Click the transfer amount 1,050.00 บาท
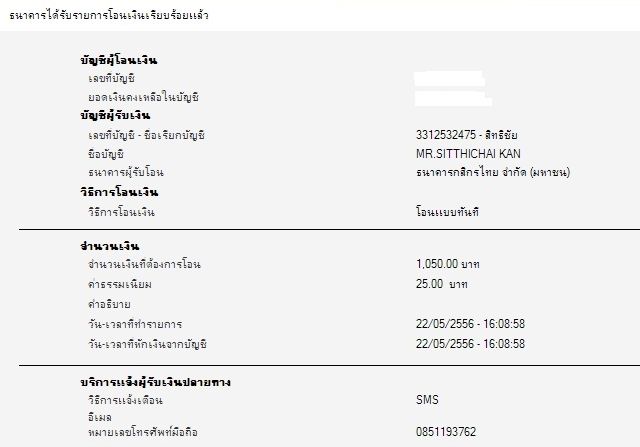640x447 pixels. (448, 264)
